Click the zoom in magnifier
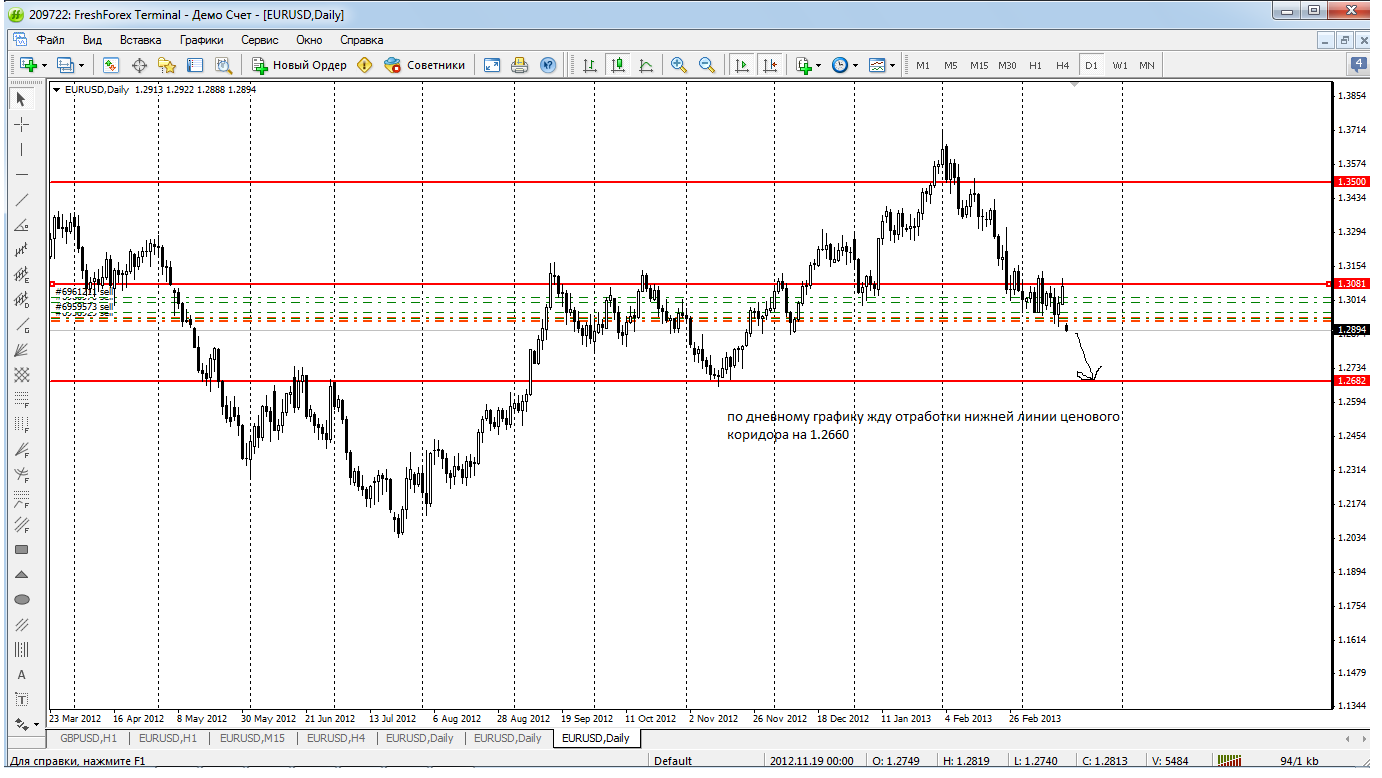 [x=679, y=65]
